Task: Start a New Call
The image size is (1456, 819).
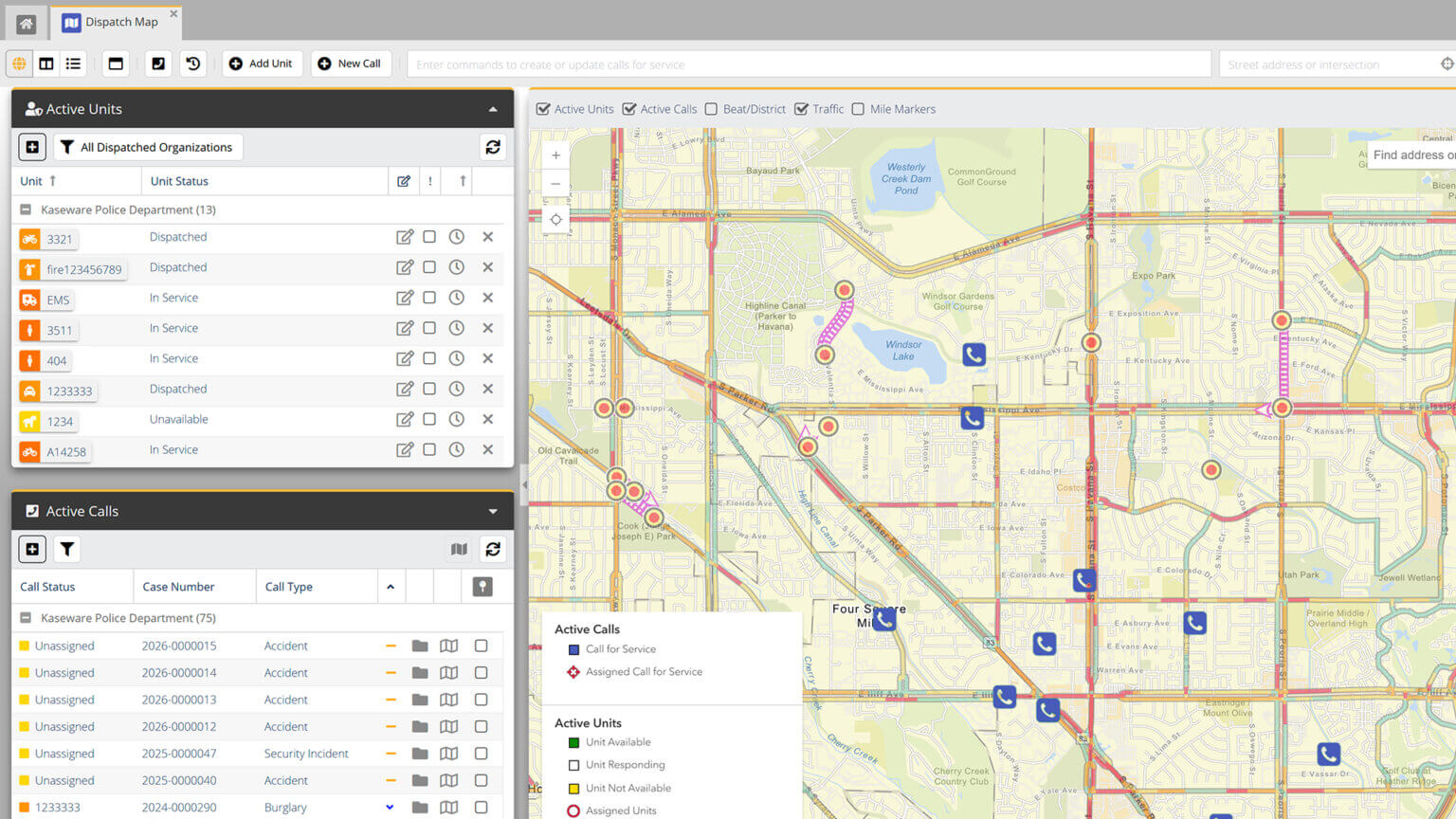Action: point(351,64)
